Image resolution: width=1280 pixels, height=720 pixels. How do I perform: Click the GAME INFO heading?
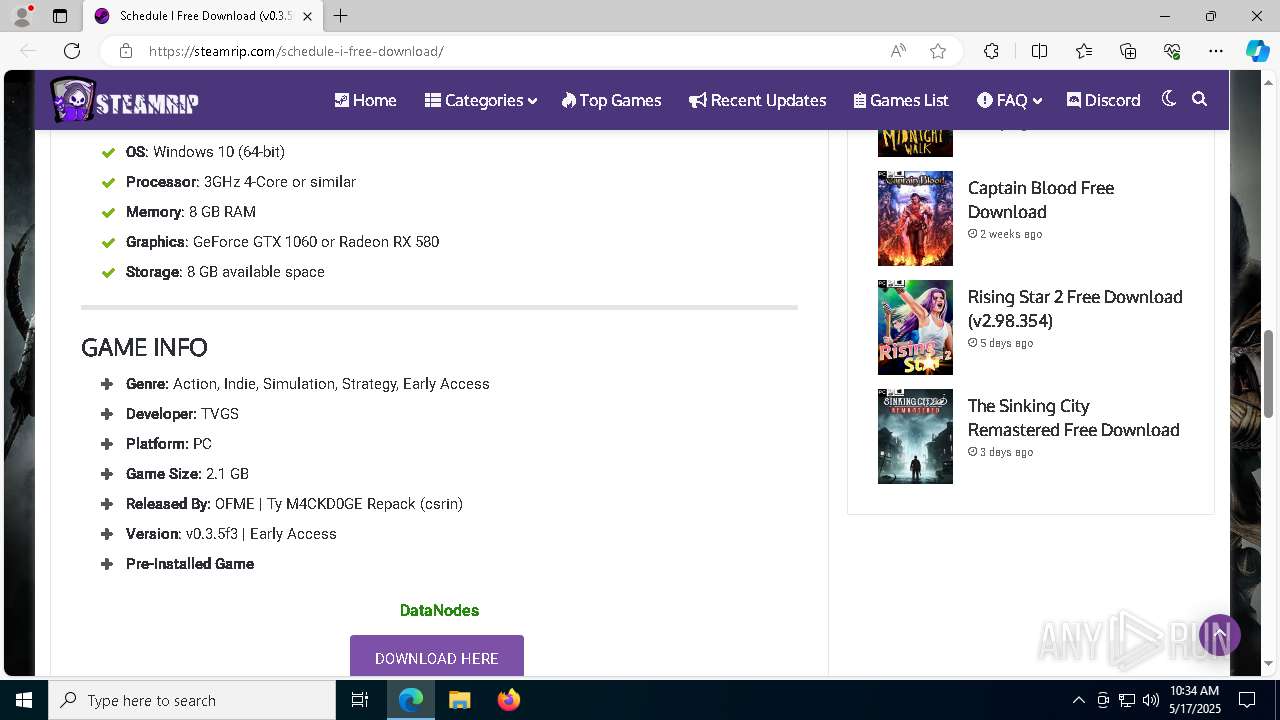click(144, 347)
